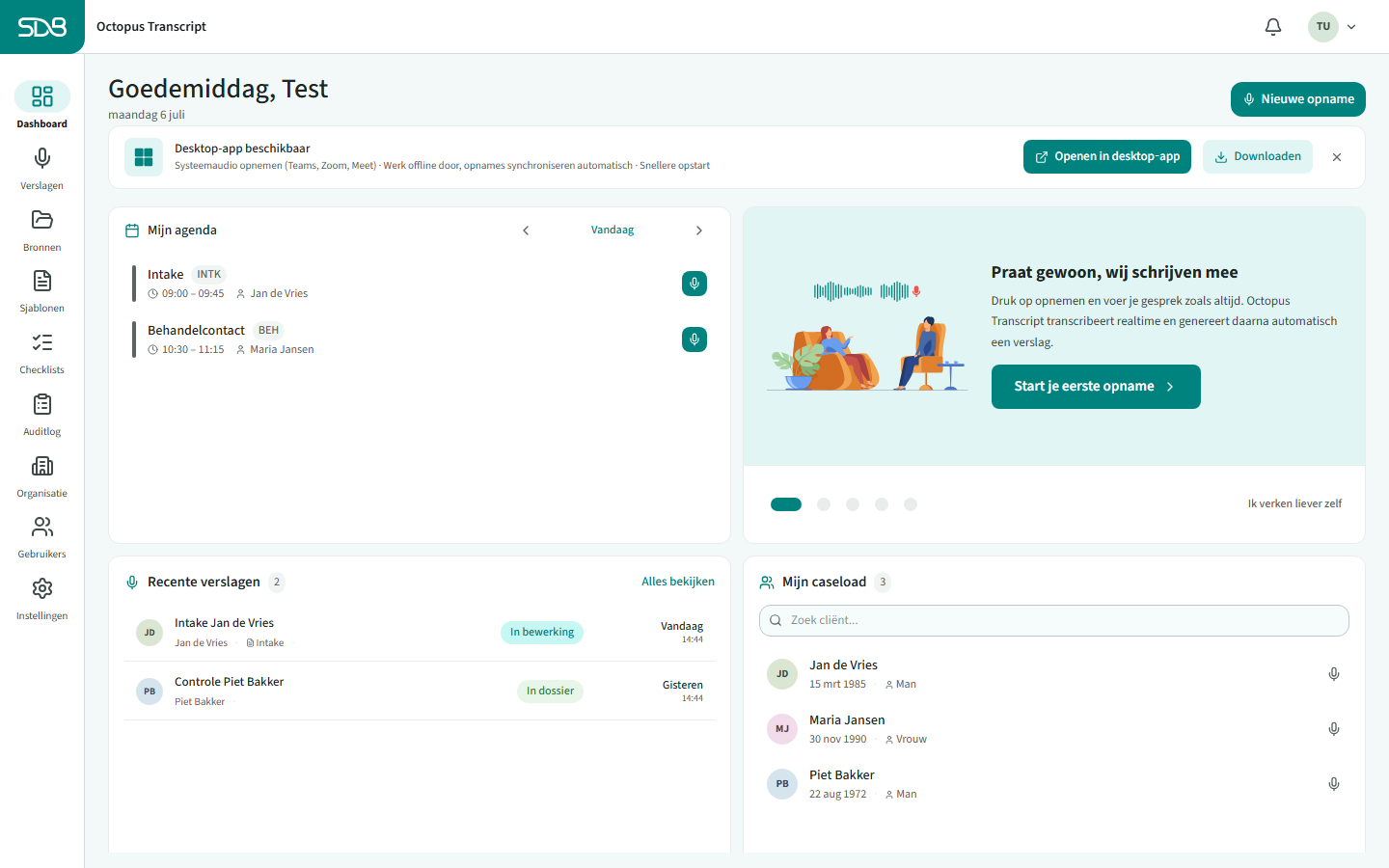
Task: Open Instellingen gear in sidebar
Action: pyautogui.click(x=41, y=598)
